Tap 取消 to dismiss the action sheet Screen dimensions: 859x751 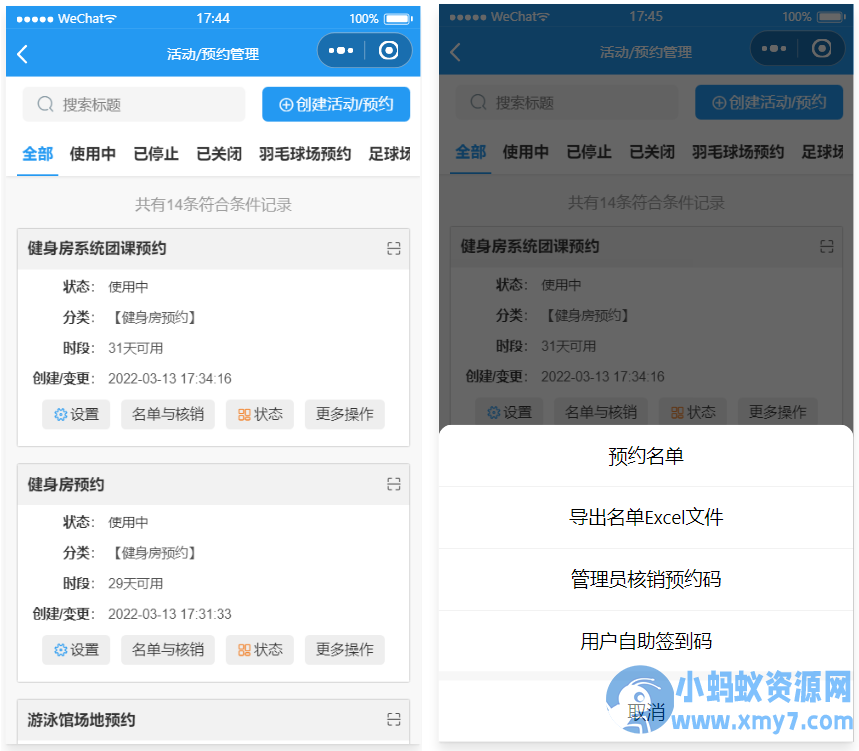tap(646, 712)
